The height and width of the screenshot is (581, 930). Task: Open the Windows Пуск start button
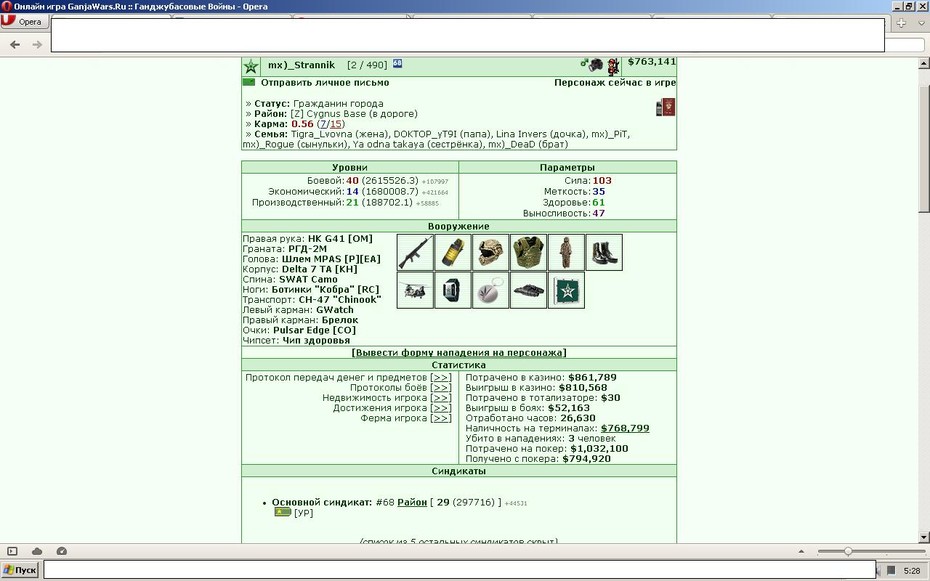[20, 570]
